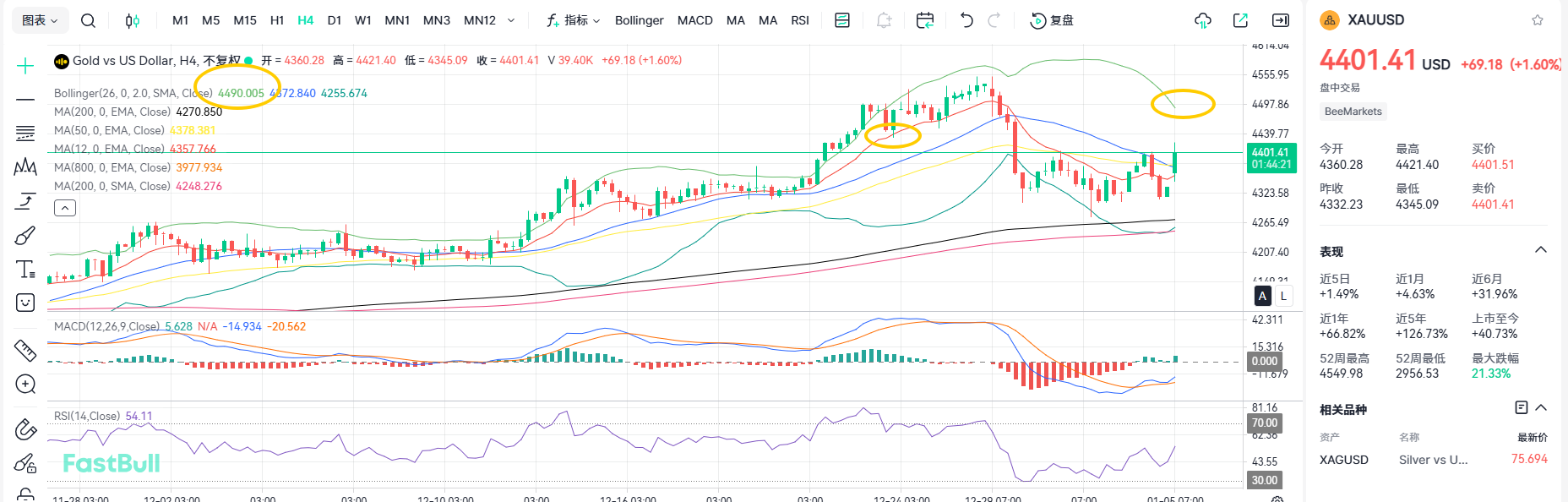The height and width of the screenshot is (502, 1568).
Task: Toggle lock all drawings brush-lock
Action: point(25,463)
